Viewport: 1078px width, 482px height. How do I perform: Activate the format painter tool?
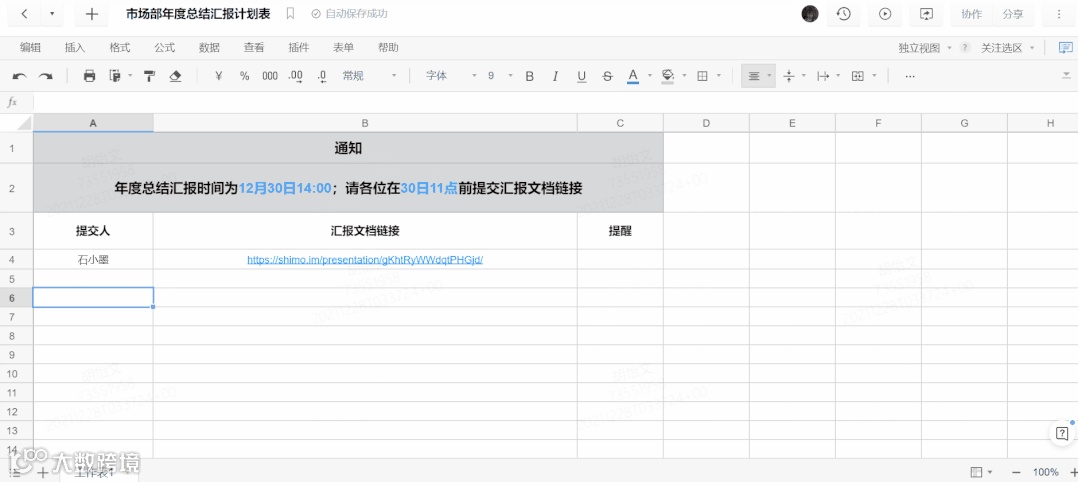(x=149, y=76)
